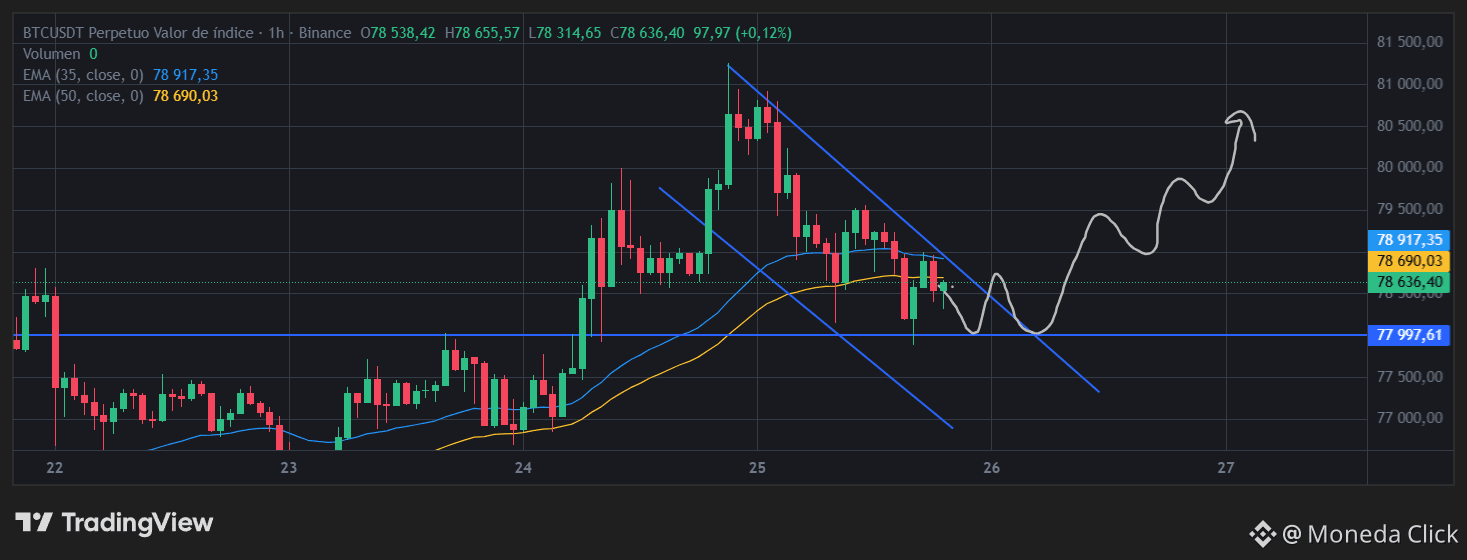1467x560 pixels.
Task: Click the 80 000,00 price scale value
Action: point(1409,167)
